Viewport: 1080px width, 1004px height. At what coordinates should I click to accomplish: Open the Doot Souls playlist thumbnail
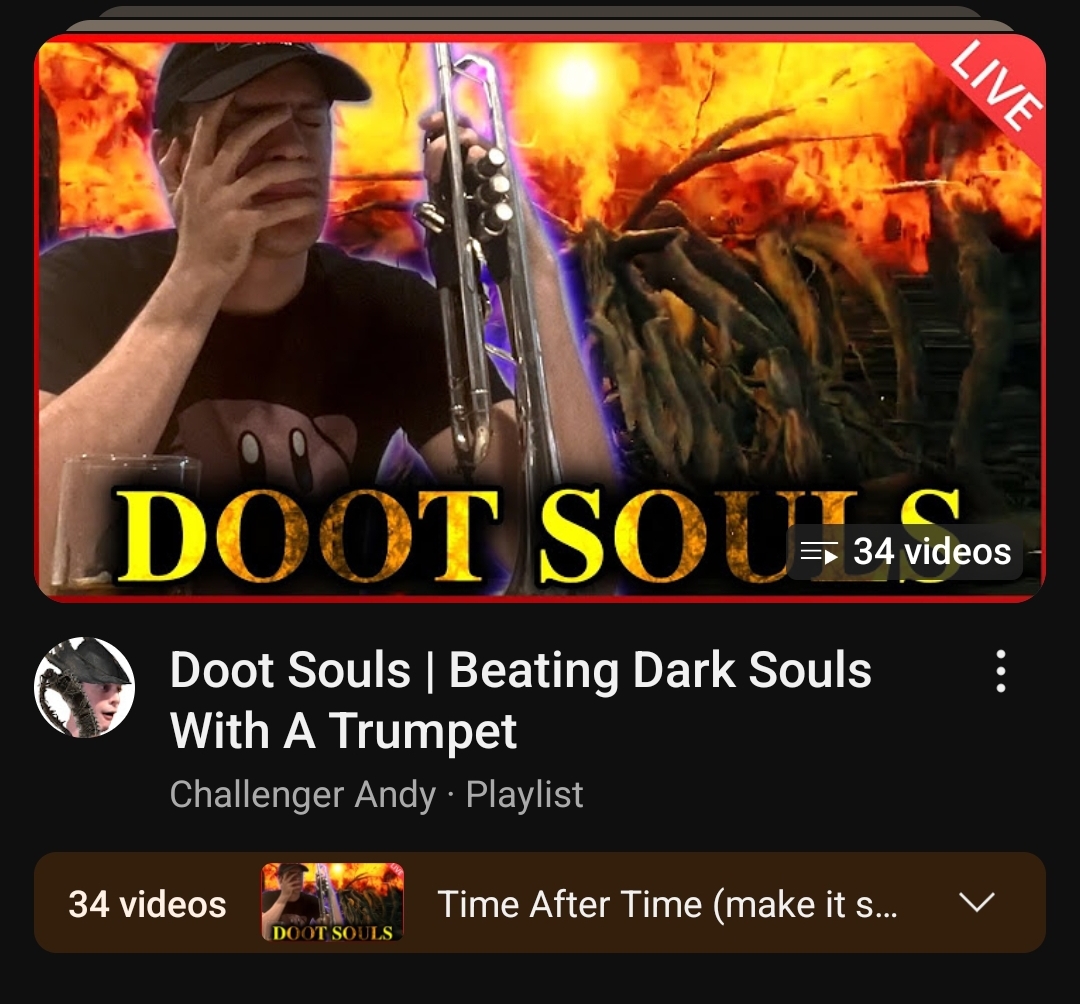tap(540, 318)
